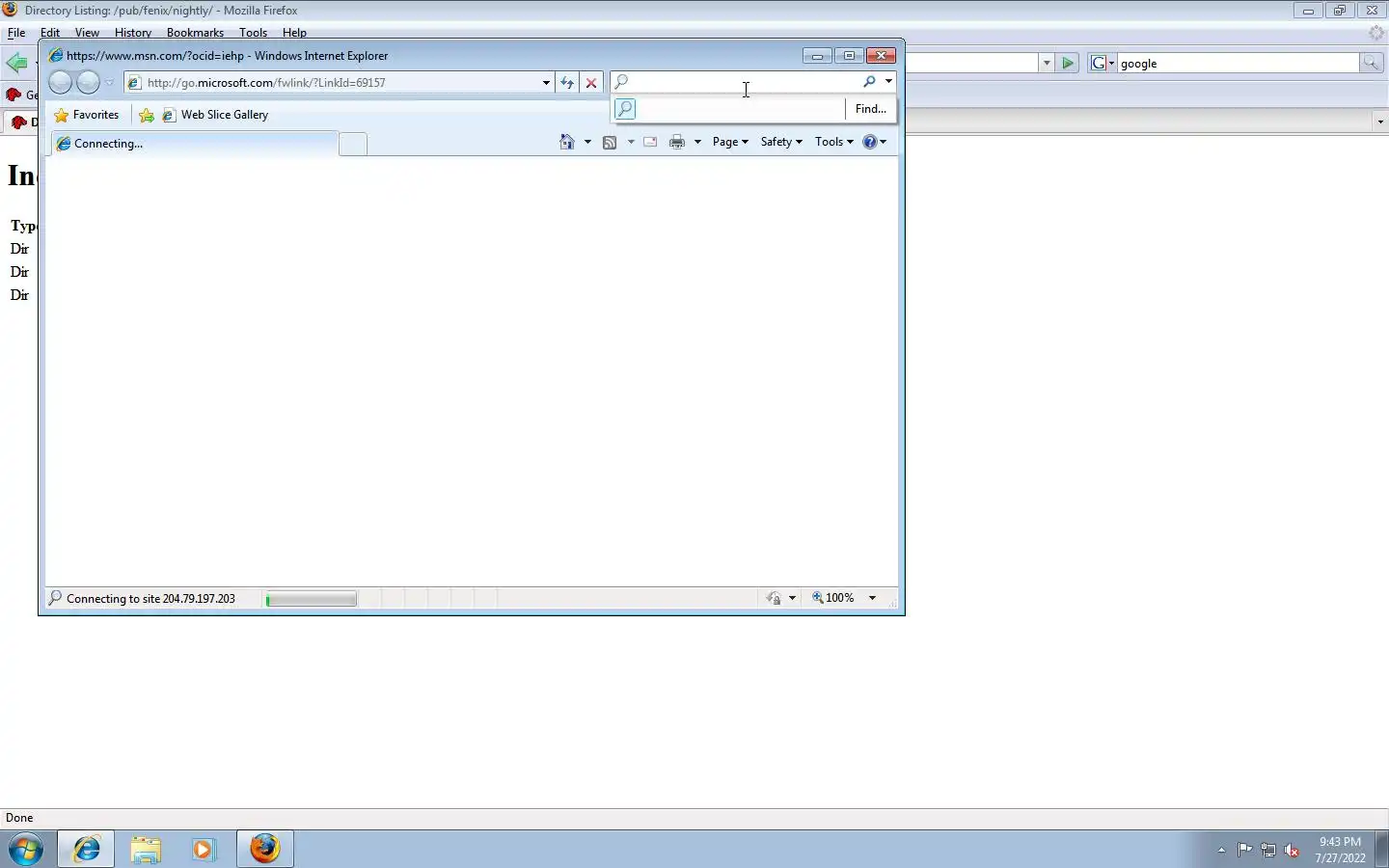Open the Favorites center

coord(87,115)
